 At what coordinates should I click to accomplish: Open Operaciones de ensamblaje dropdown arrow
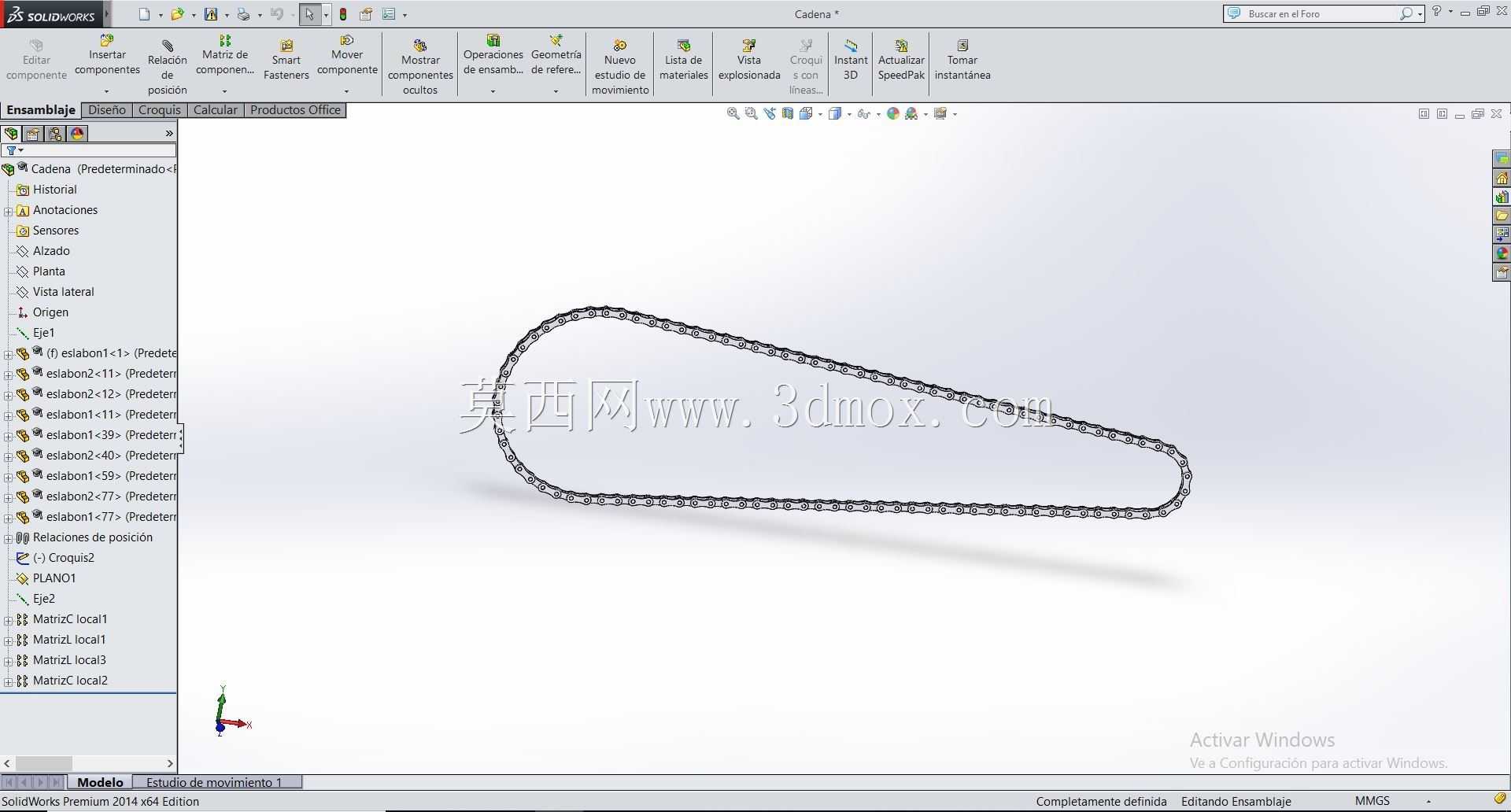coord(493,91)
